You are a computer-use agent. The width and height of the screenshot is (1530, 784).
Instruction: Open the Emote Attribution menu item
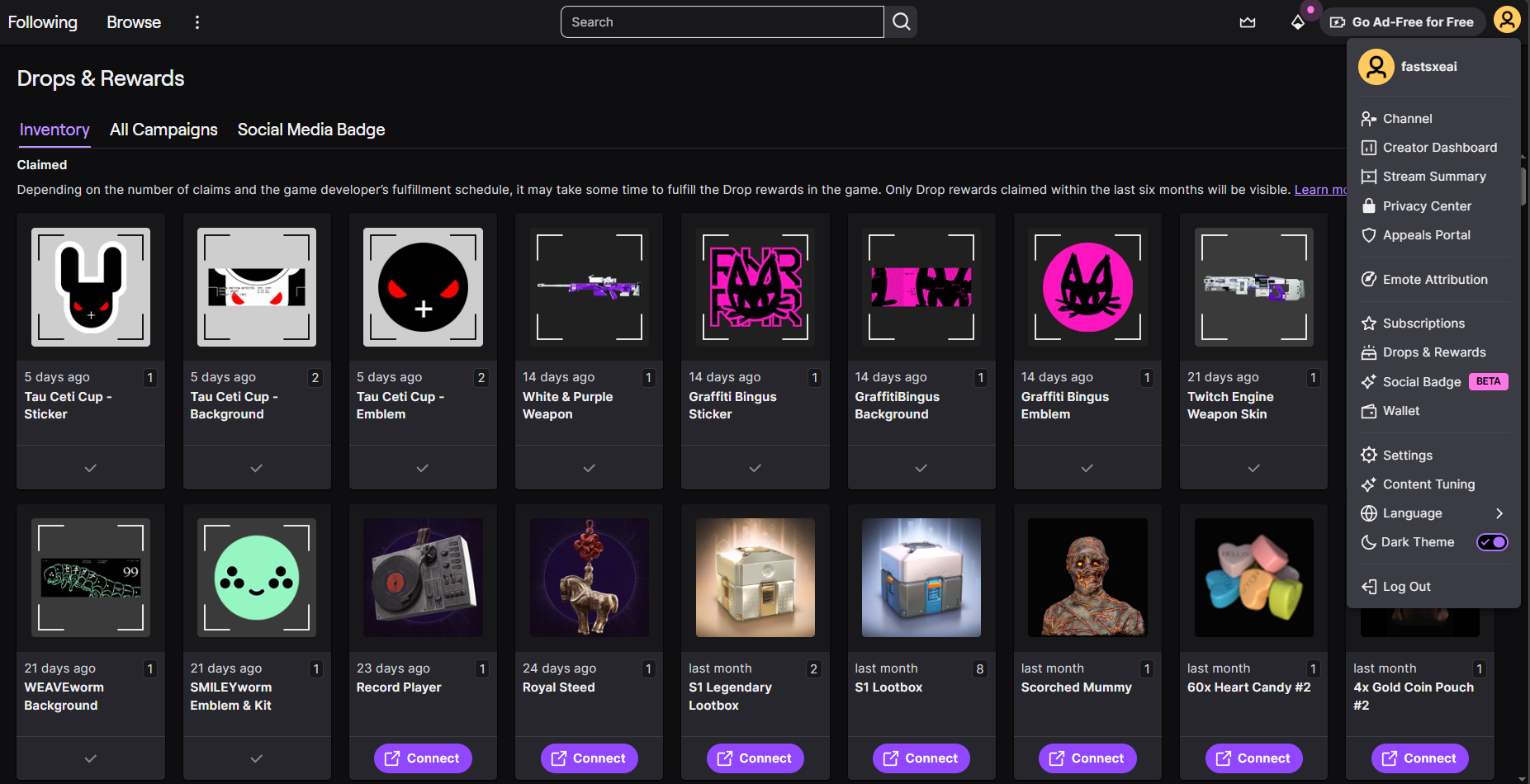[1434, 280]
